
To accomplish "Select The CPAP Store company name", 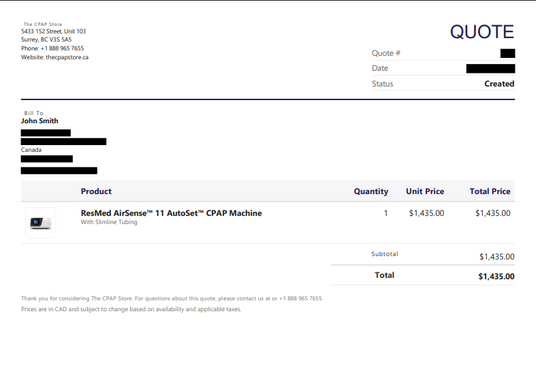I will [43, 24].
